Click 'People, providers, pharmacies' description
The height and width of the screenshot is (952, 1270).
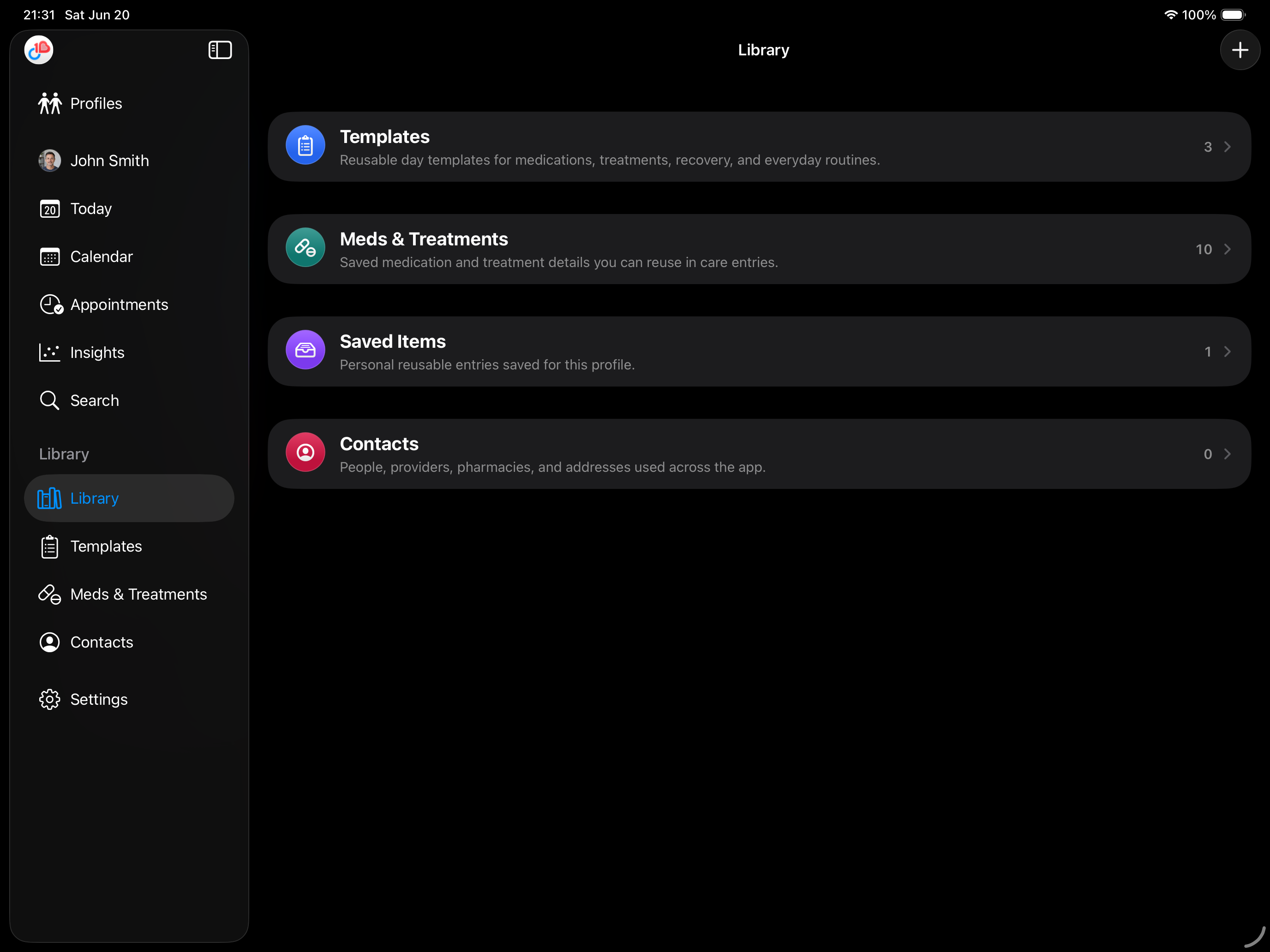pyautogui.click(x=552, y=467)
